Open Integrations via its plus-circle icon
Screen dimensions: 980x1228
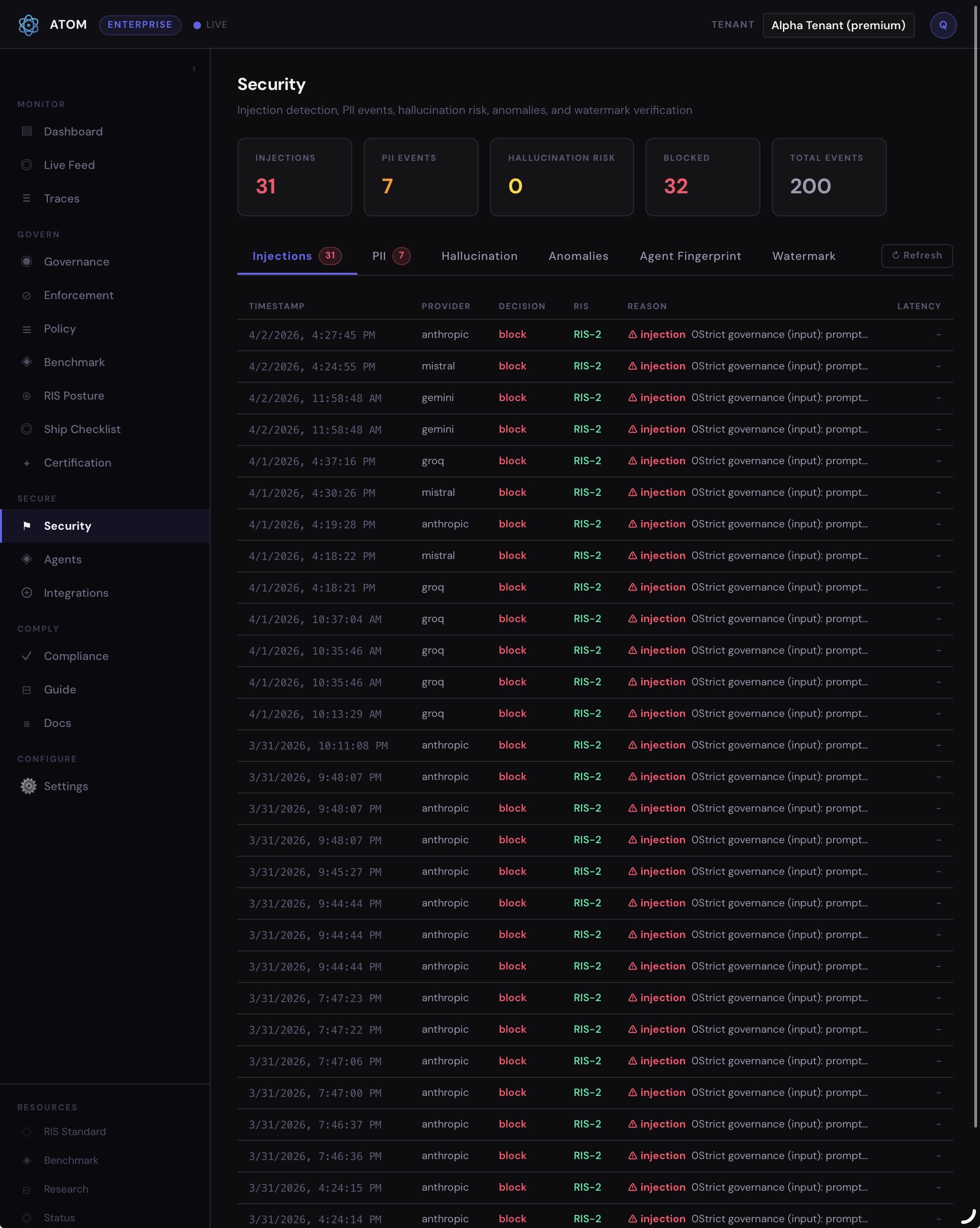pos(27,592)
